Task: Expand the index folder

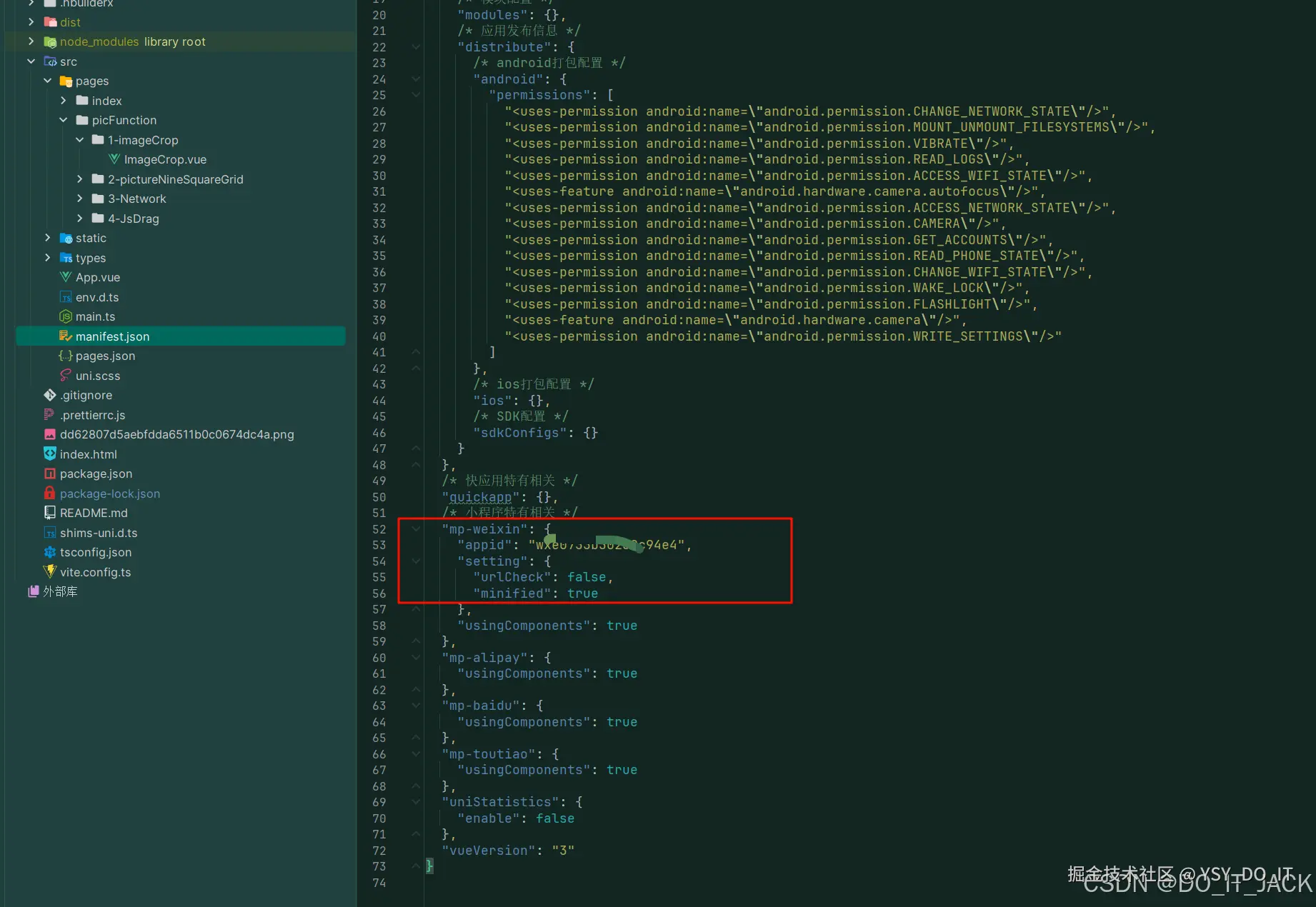Action: 64,101
